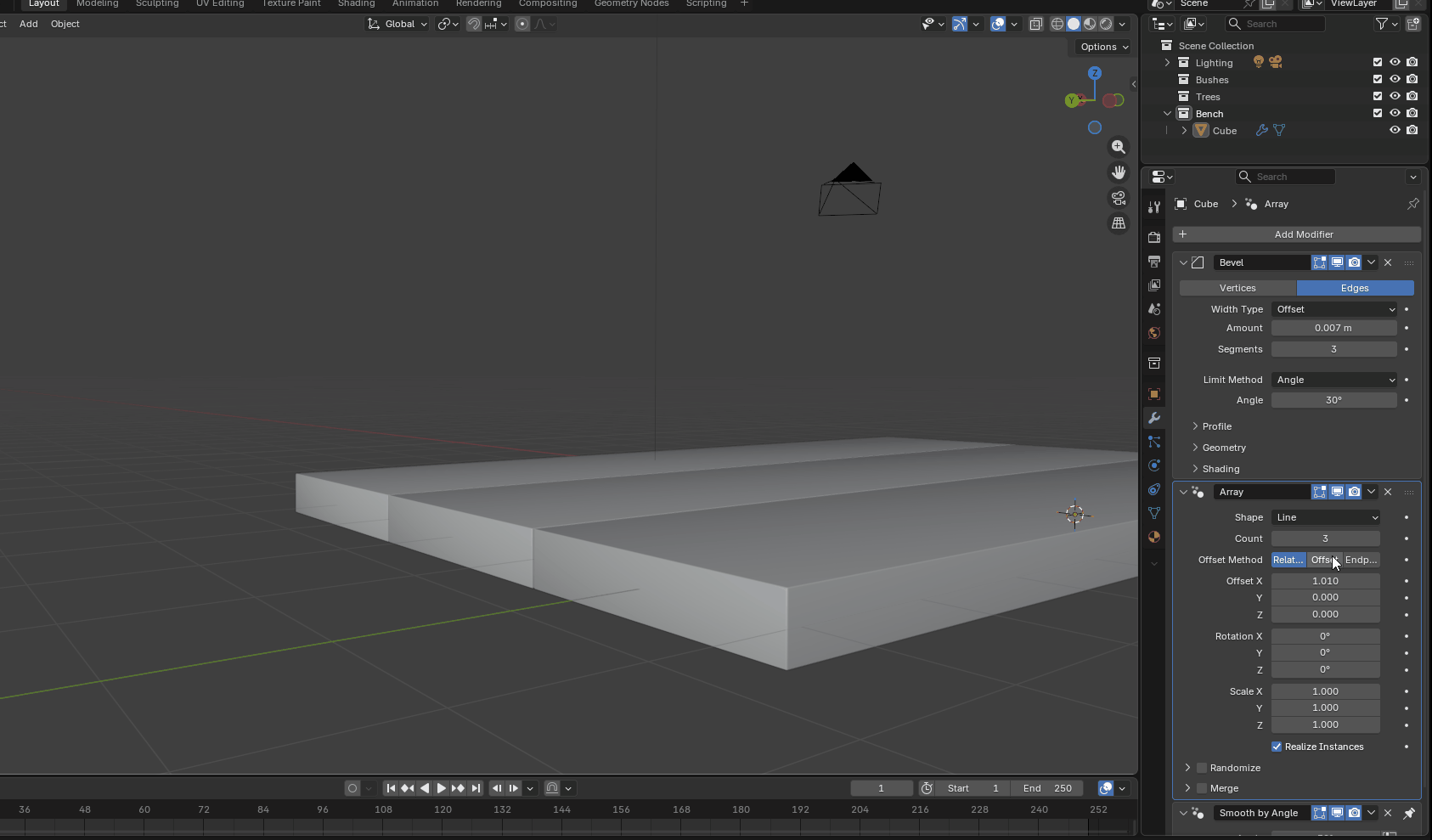Switch to the Modeling workspace tab
This screenshot has height=840, width=1432.
(x=98, y=3)
